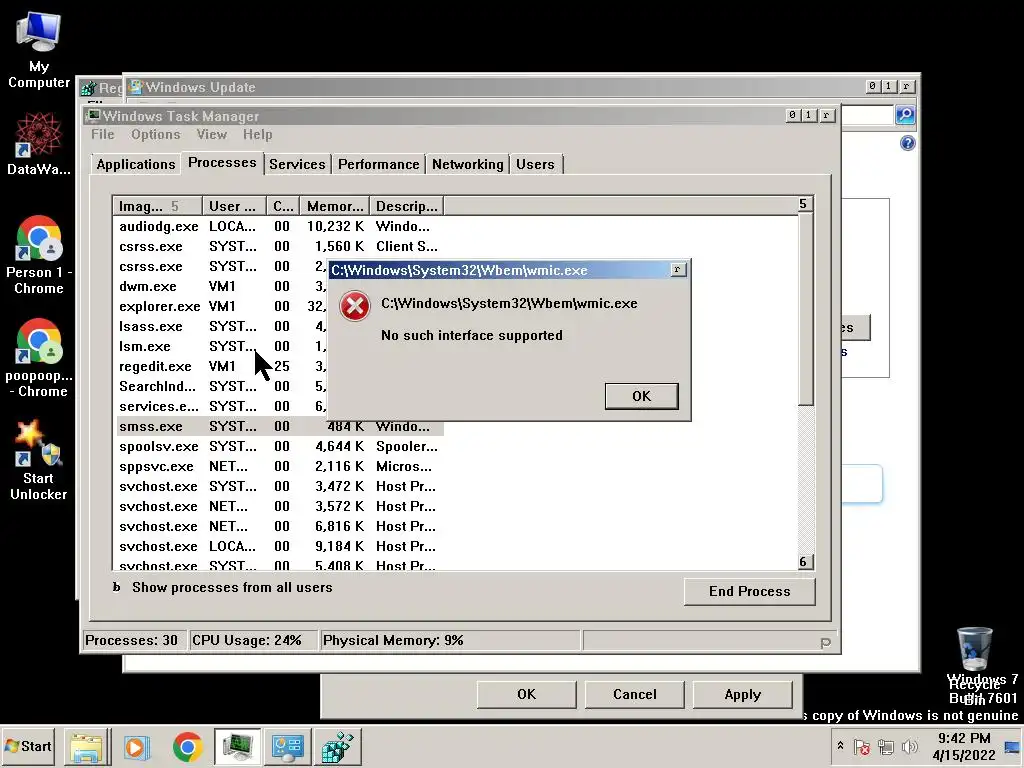The image size is (1024, 768).
Task: Select the explorer.exe process row
Action: point(221,306)
